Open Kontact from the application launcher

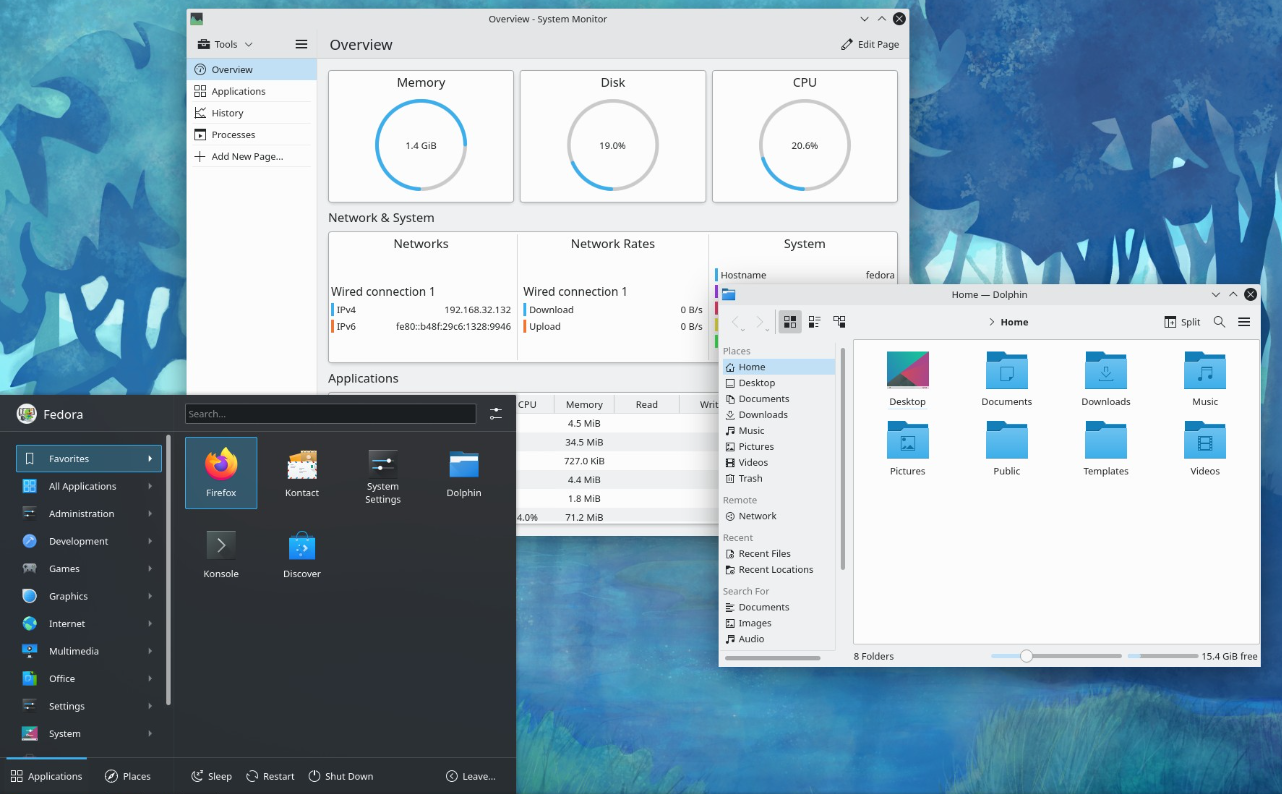pos(302,471)
